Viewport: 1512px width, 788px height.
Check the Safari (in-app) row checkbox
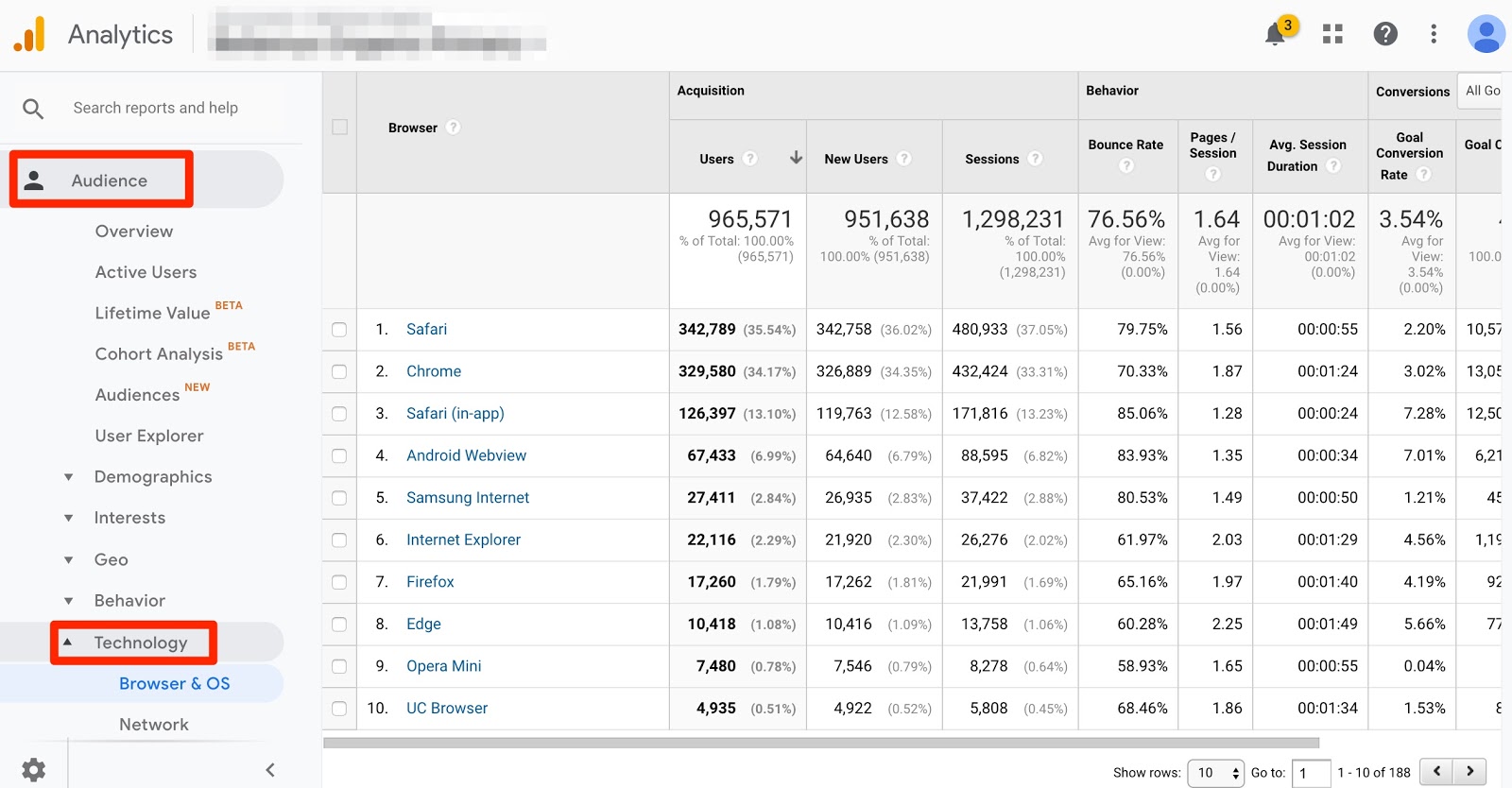(339, 414)
